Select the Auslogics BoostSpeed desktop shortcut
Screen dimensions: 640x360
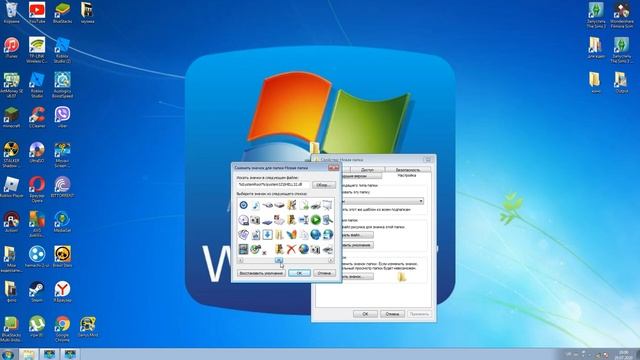(x=62, y=85)
